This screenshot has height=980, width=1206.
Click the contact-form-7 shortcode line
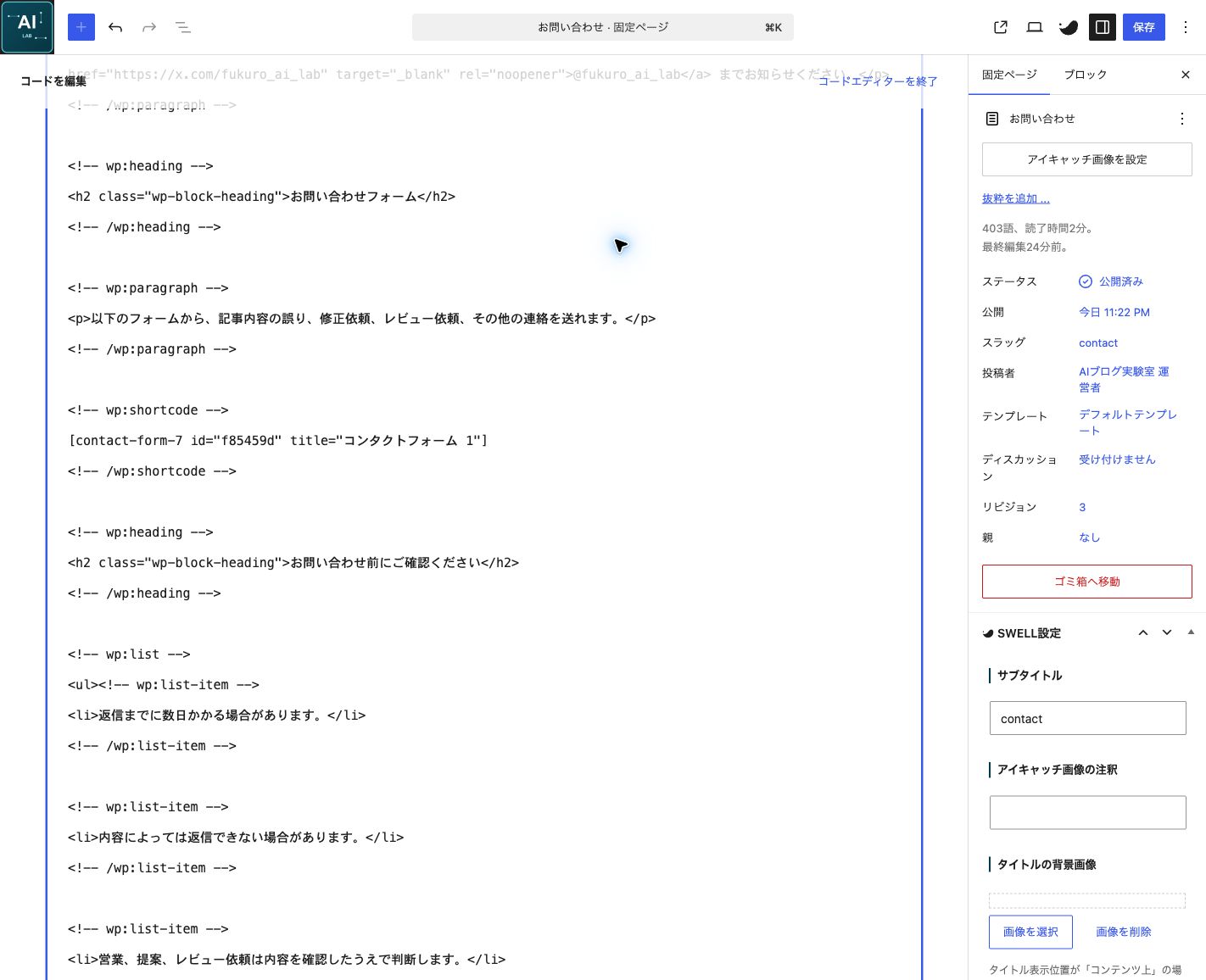278,441
